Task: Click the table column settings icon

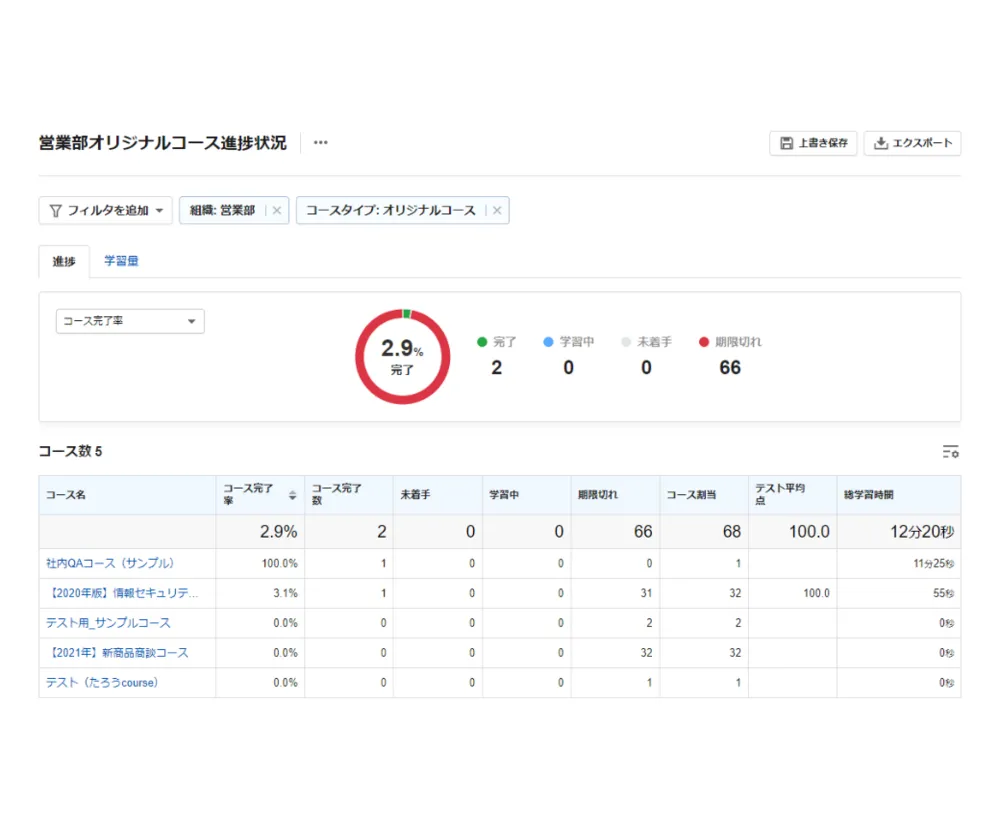Action: (x=950, y=452)
